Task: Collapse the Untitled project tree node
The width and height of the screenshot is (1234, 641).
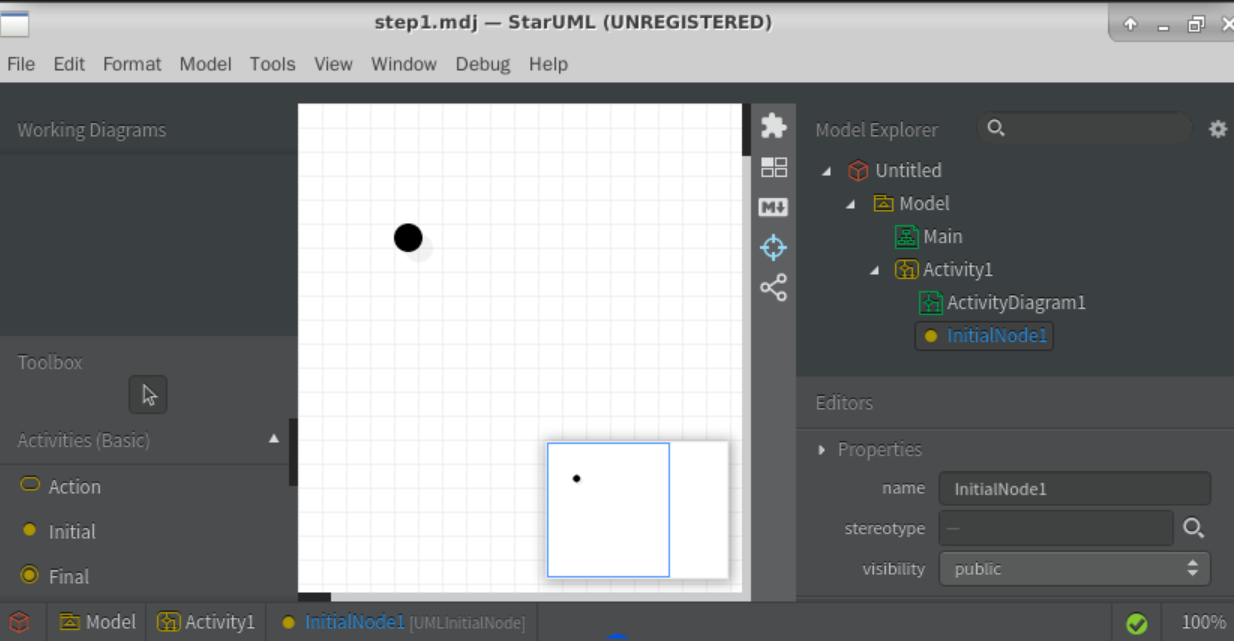Action: 826,171
